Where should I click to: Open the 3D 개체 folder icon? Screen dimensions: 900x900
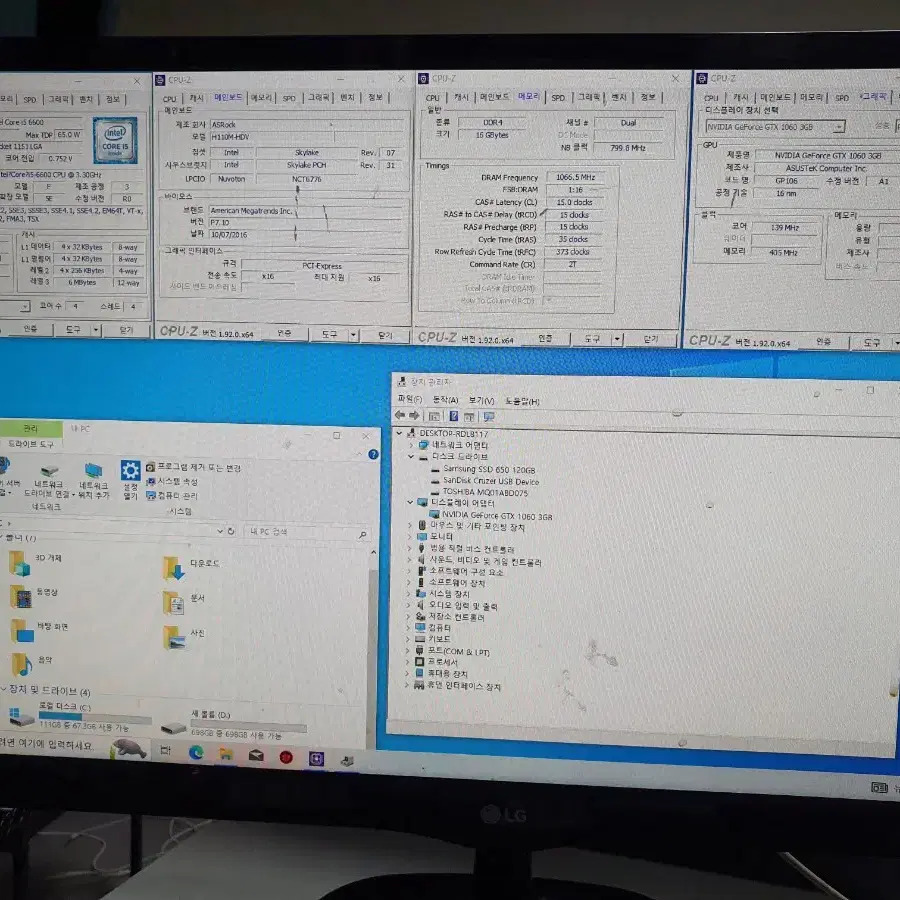point(20,563)
